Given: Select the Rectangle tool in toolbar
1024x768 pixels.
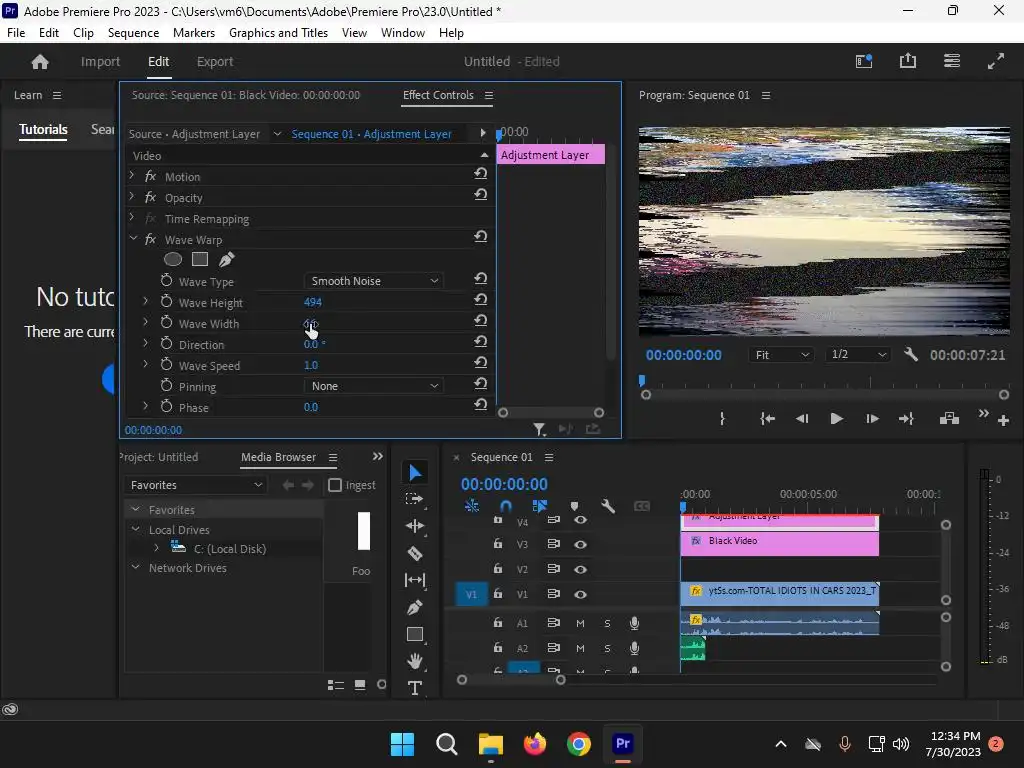Looking at the screenshot, I should click(x=415, y=634).
